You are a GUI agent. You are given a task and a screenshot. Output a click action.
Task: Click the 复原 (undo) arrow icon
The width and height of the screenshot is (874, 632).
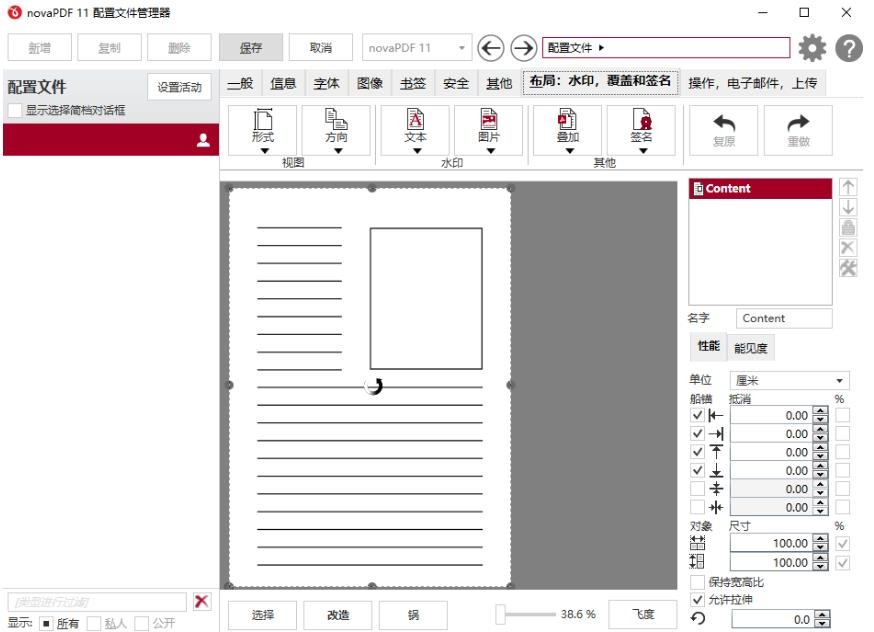click(722, 128)
